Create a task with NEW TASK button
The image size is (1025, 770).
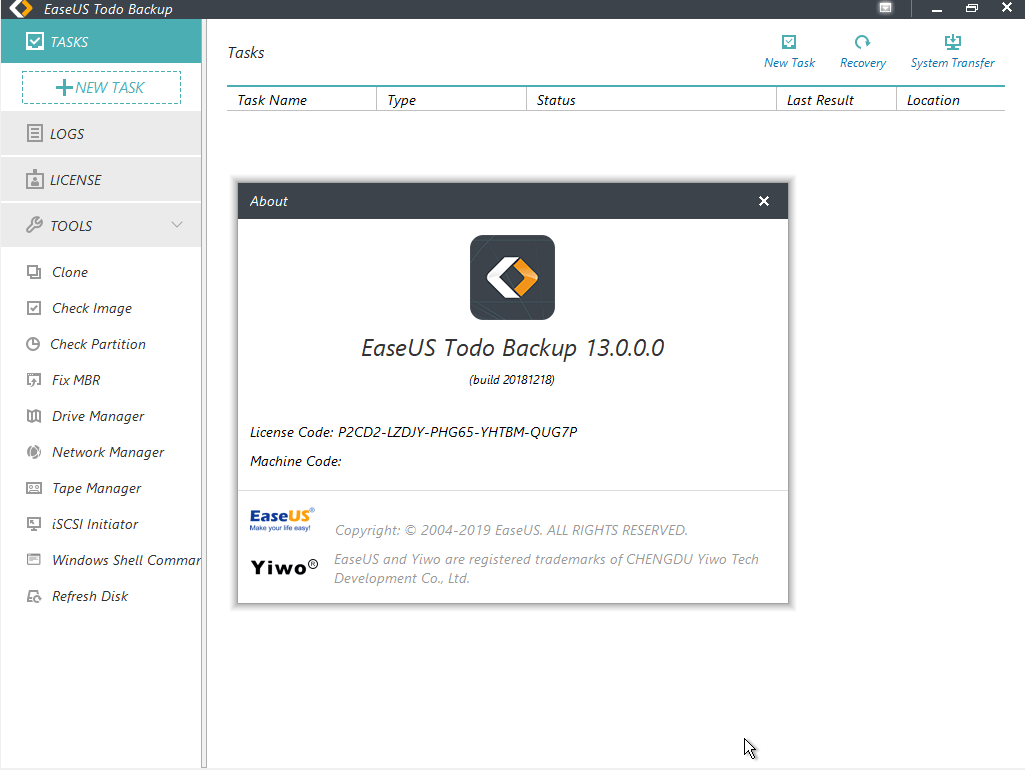coord(101,88)
